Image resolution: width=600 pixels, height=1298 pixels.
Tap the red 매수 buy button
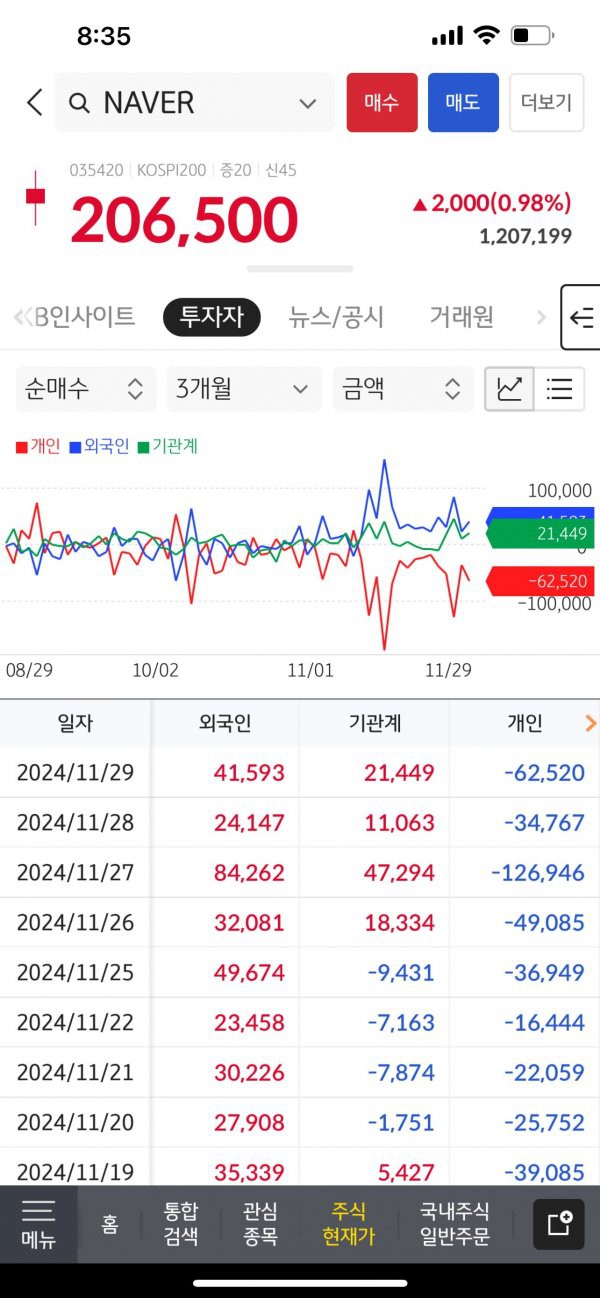point(382,102)
